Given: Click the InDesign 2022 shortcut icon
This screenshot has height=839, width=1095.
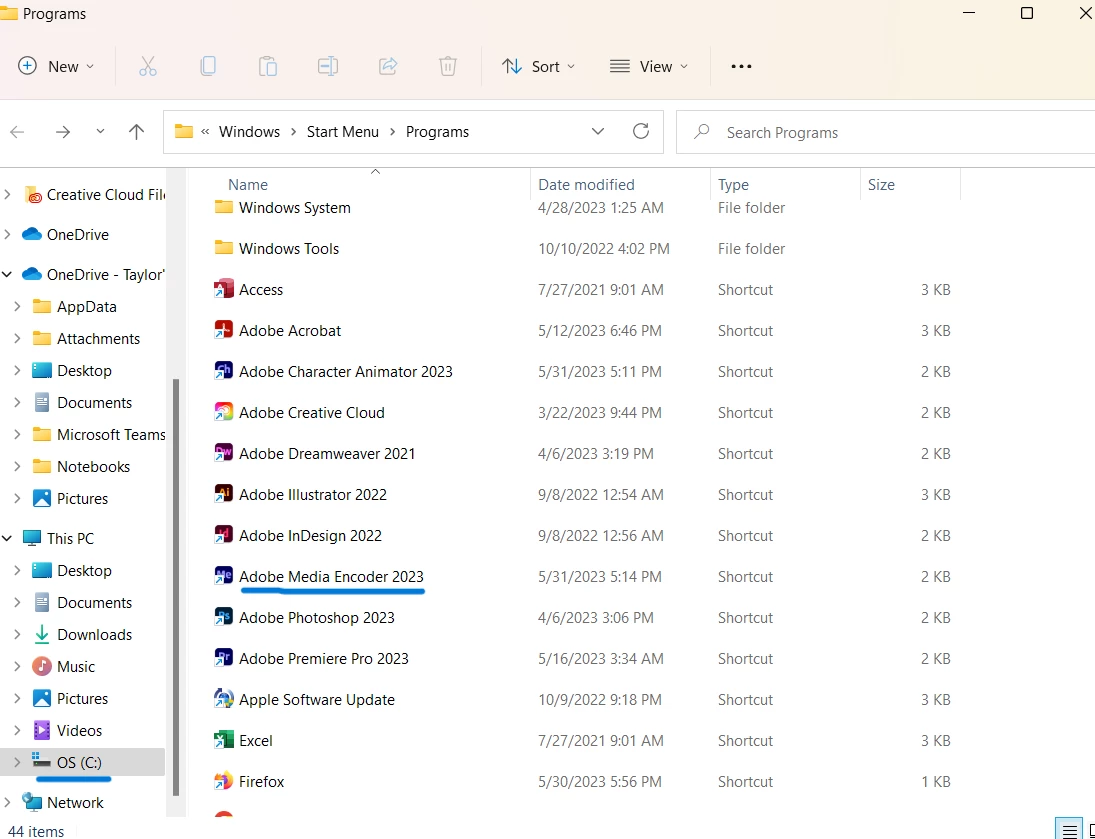Looking at the screenshot, I should [x=223, y=536].
